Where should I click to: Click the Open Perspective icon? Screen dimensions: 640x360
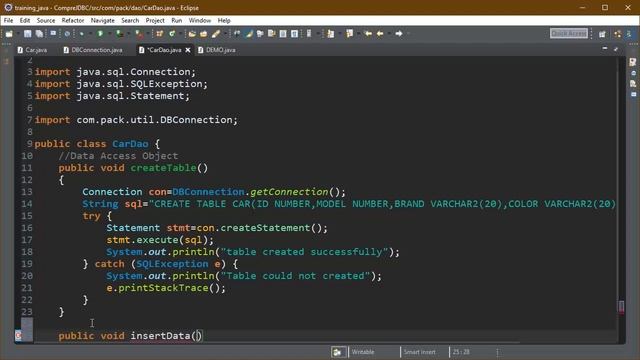point(602,34)
